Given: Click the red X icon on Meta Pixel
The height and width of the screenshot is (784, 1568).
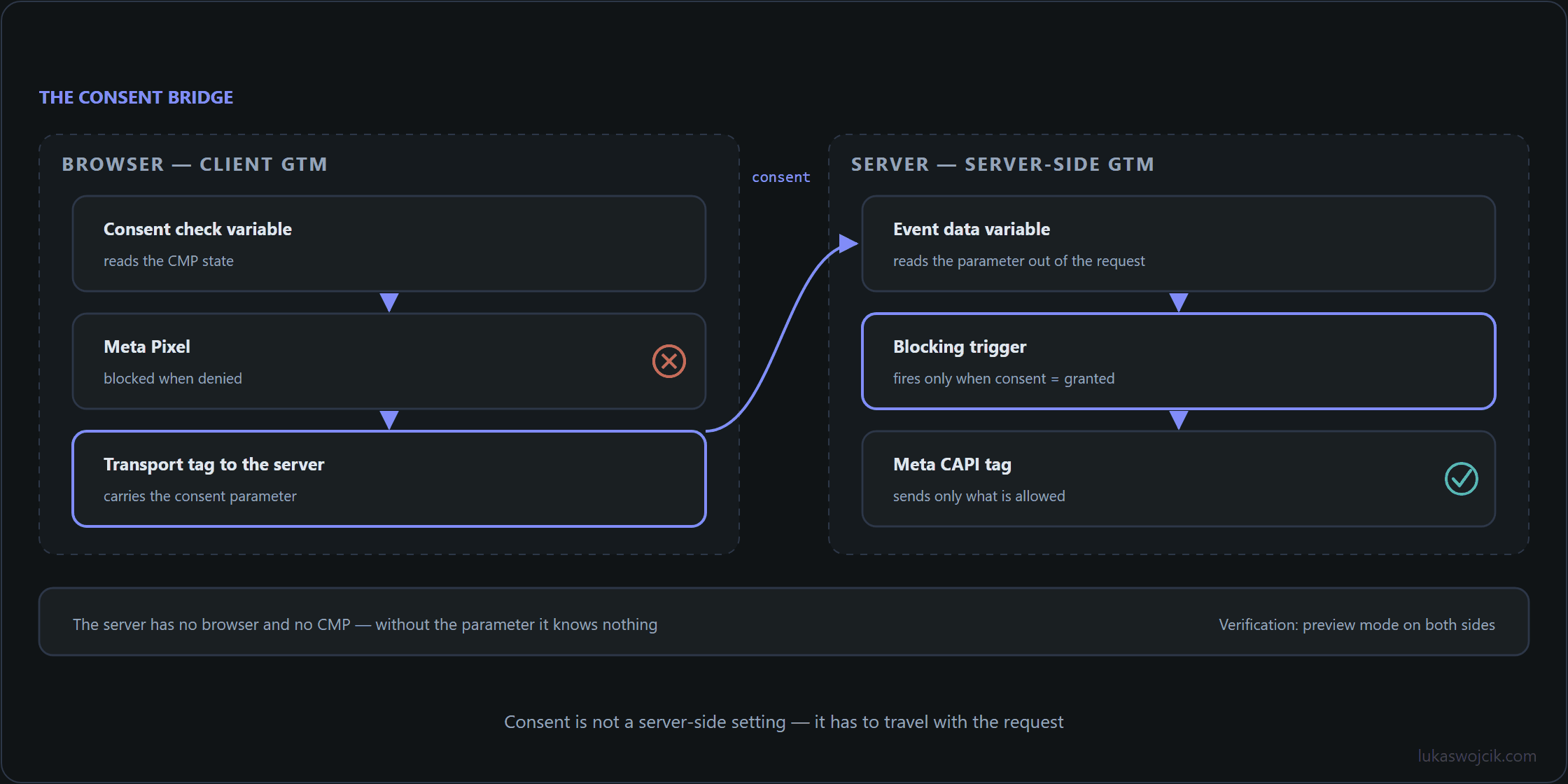Looking at the screenshot, I should (x=669, y=361).
